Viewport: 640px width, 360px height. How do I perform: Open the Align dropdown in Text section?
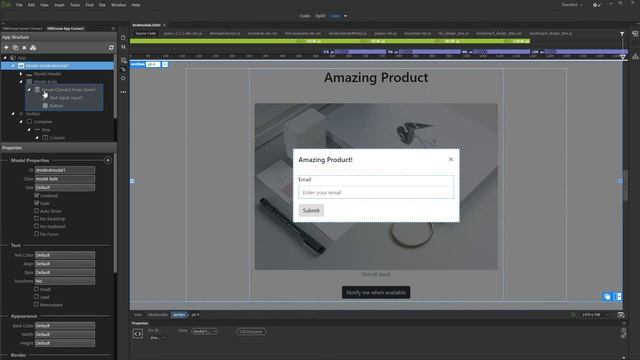click(x=65, y=264)
